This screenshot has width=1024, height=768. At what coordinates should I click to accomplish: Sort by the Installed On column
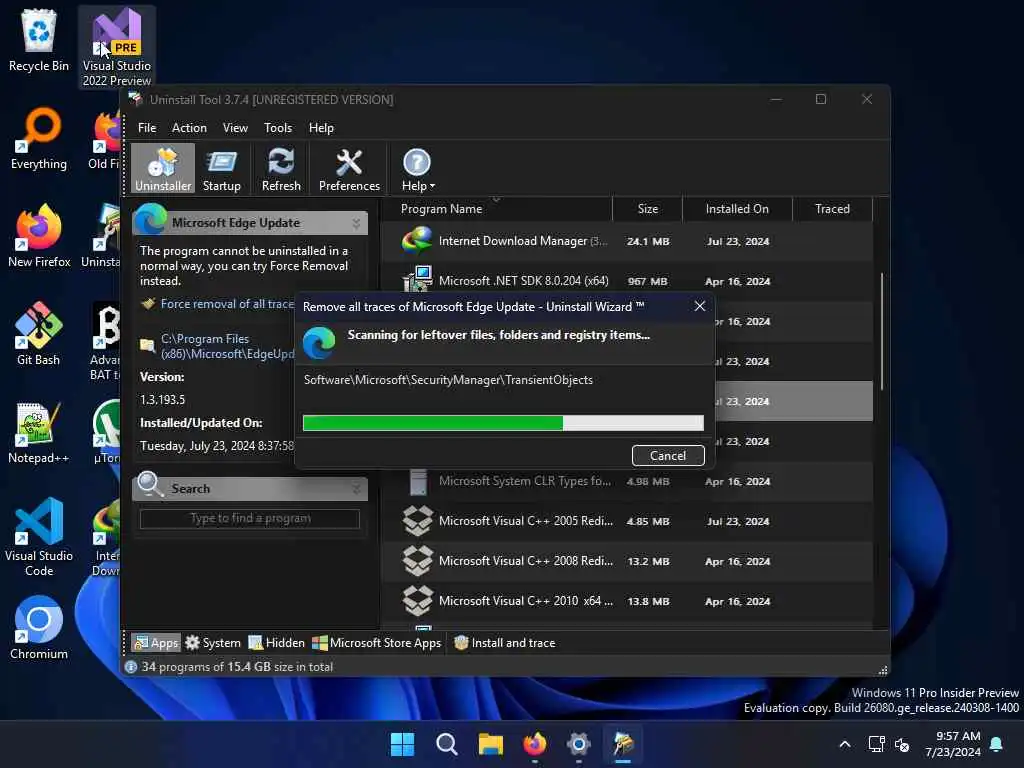click(x=737, y=209)
